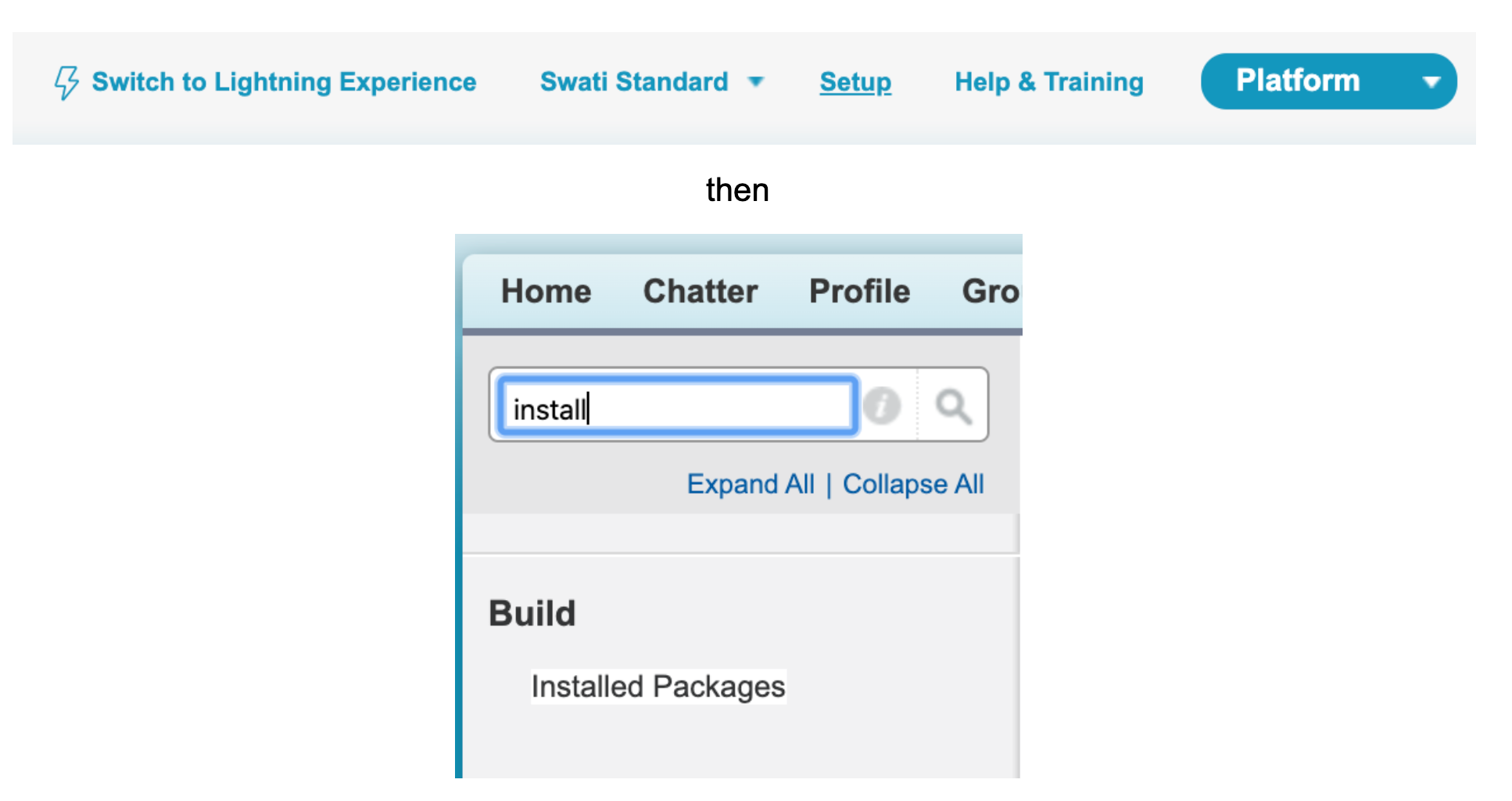Open Installed Packages under Build
The width and height of the screenshot is (1512, 801).
click(658, 687)
